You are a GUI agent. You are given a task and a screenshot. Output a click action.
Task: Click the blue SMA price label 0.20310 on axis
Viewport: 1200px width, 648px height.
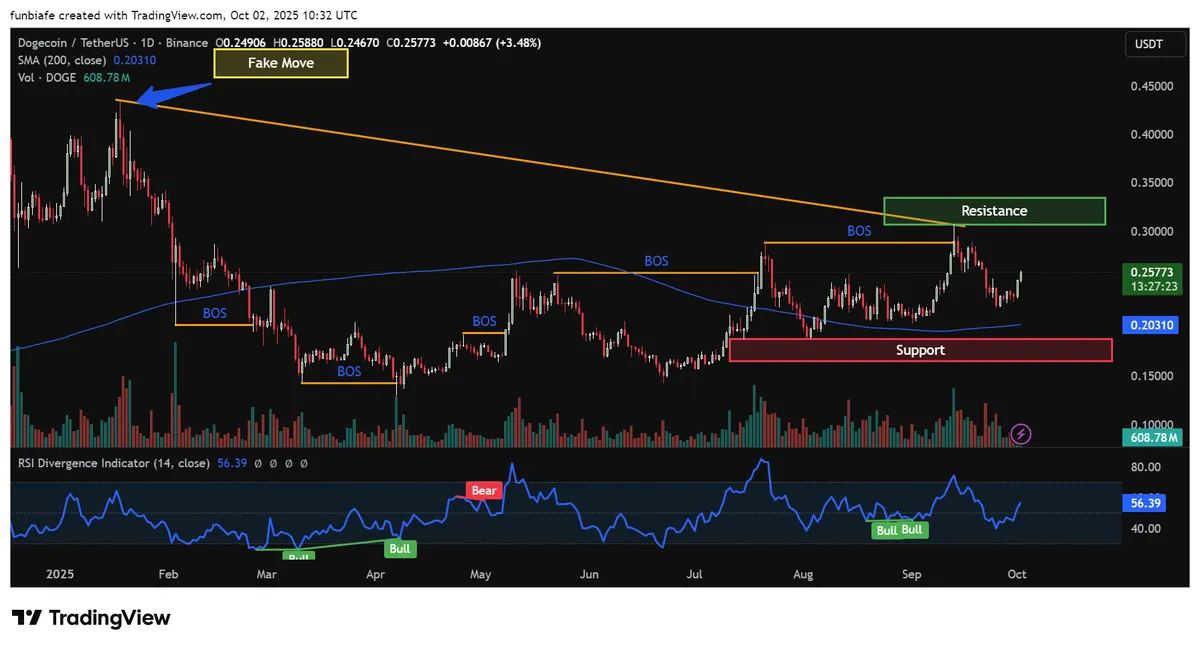(x=1151, y=325)
